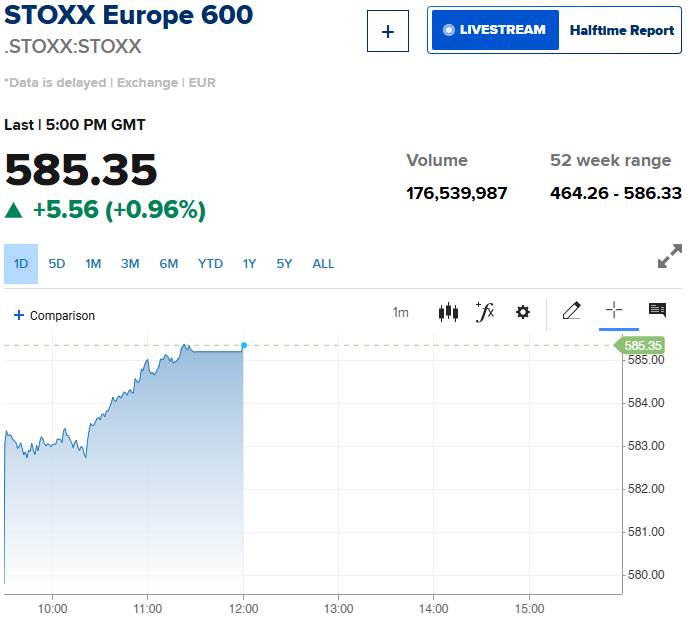Click the LIVESTREAM button
Screen dimensions: 687x619
click(495, 30)
